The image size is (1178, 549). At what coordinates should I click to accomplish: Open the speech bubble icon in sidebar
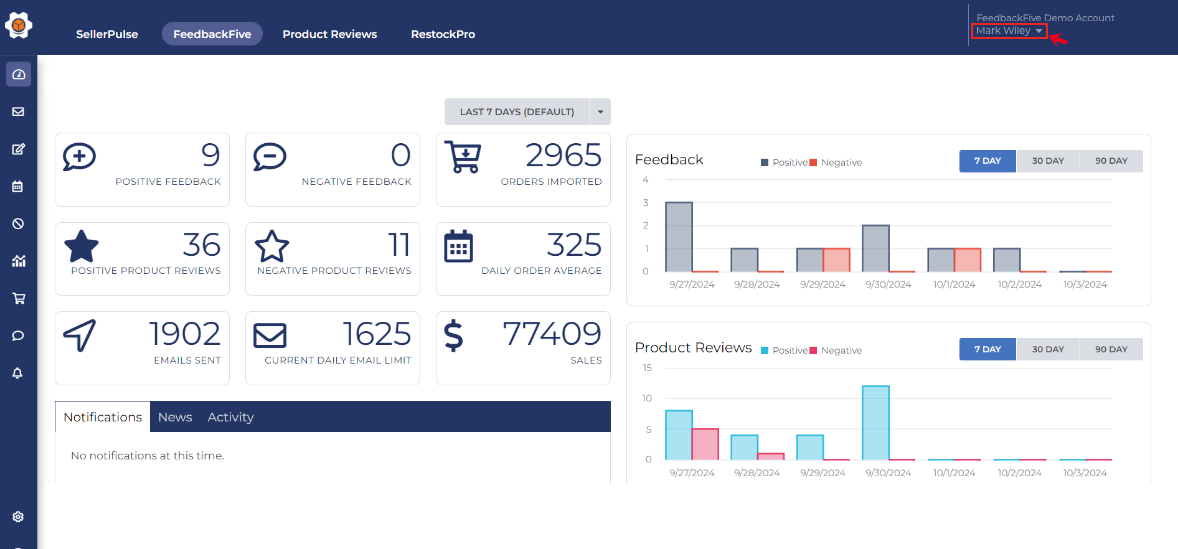18,335
